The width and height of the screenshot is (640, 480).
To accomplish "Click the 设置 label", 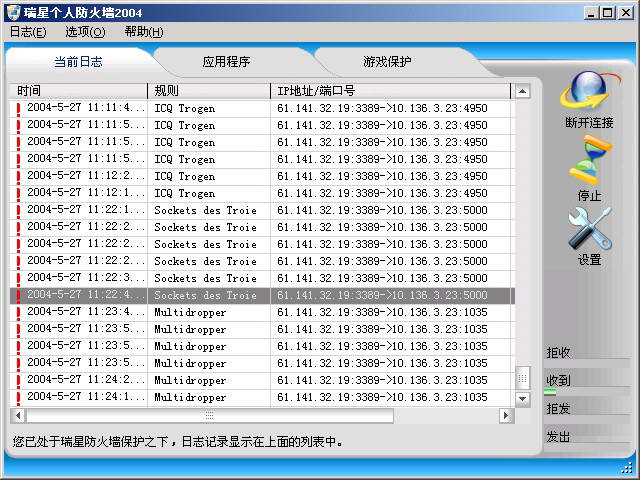I will (589, 260).
